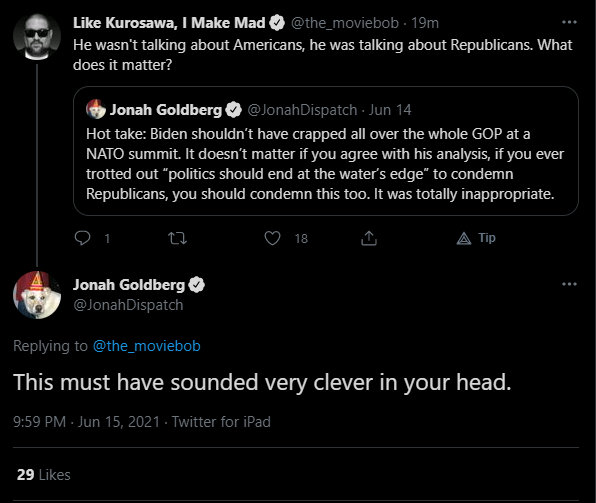Open the quoted Jonah Goldberg tweet

pyautogui.click(x=326, y=151)
